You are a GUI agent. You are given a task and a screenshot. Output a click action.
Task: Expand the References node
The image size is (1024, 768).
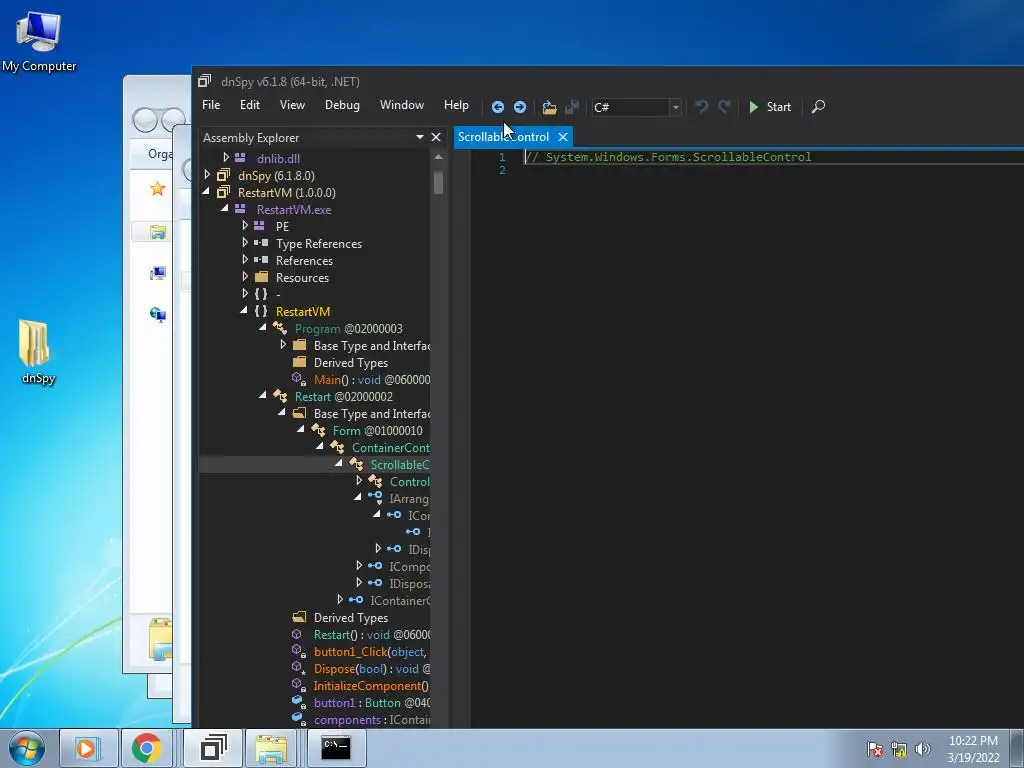tap(245, 259)
